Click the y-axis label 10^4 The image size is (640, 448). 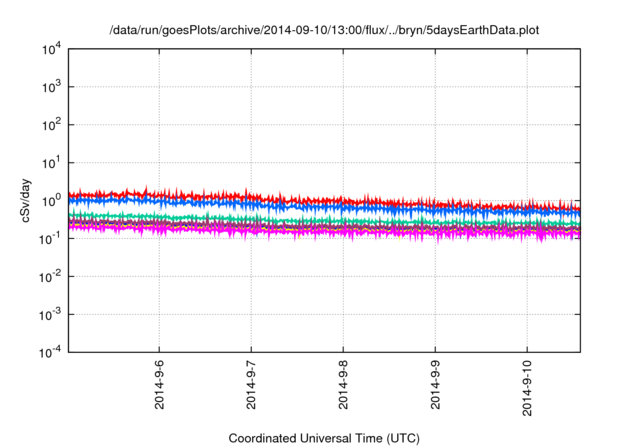click(x=51, y=49)
